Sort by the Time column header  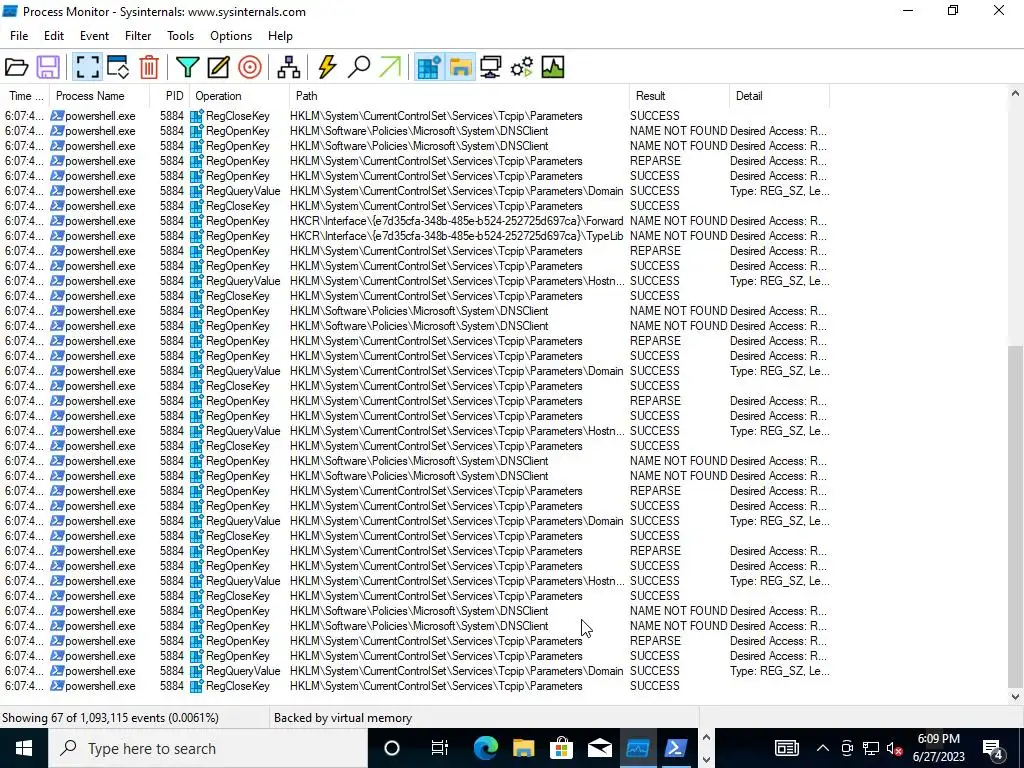[x=25, y=95]
